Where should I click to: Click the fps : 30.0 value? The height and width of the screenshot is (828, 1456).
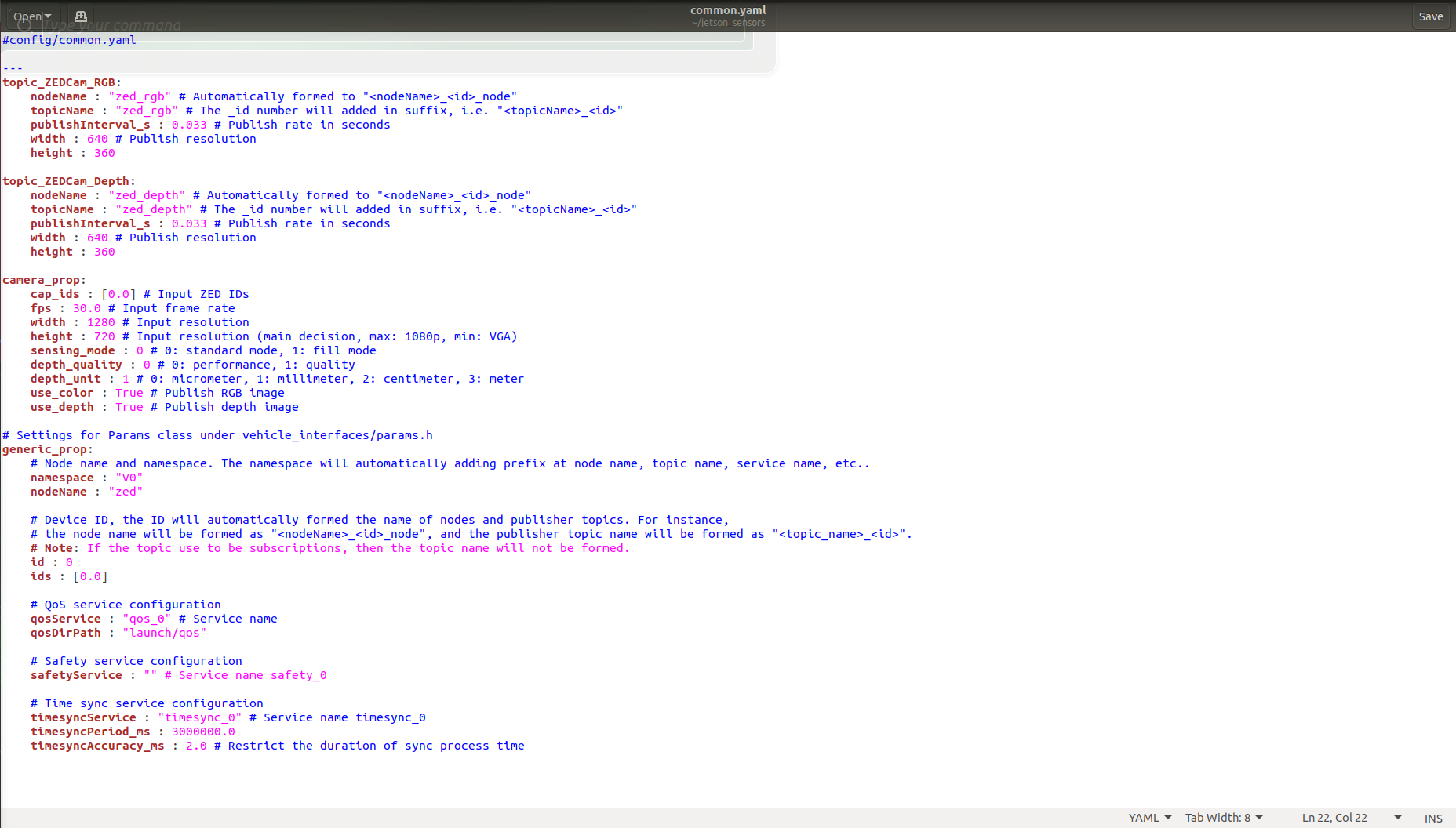click(x=87, y=308)
